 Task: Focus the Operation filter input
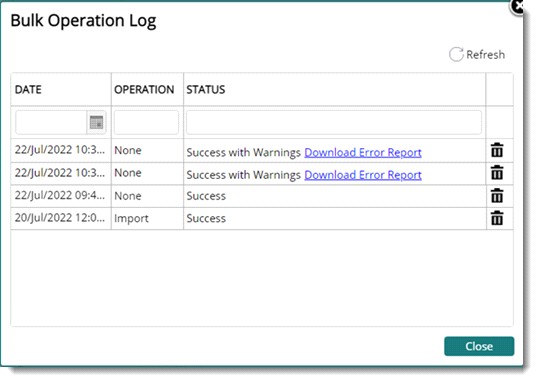click(x=147, y=122)
